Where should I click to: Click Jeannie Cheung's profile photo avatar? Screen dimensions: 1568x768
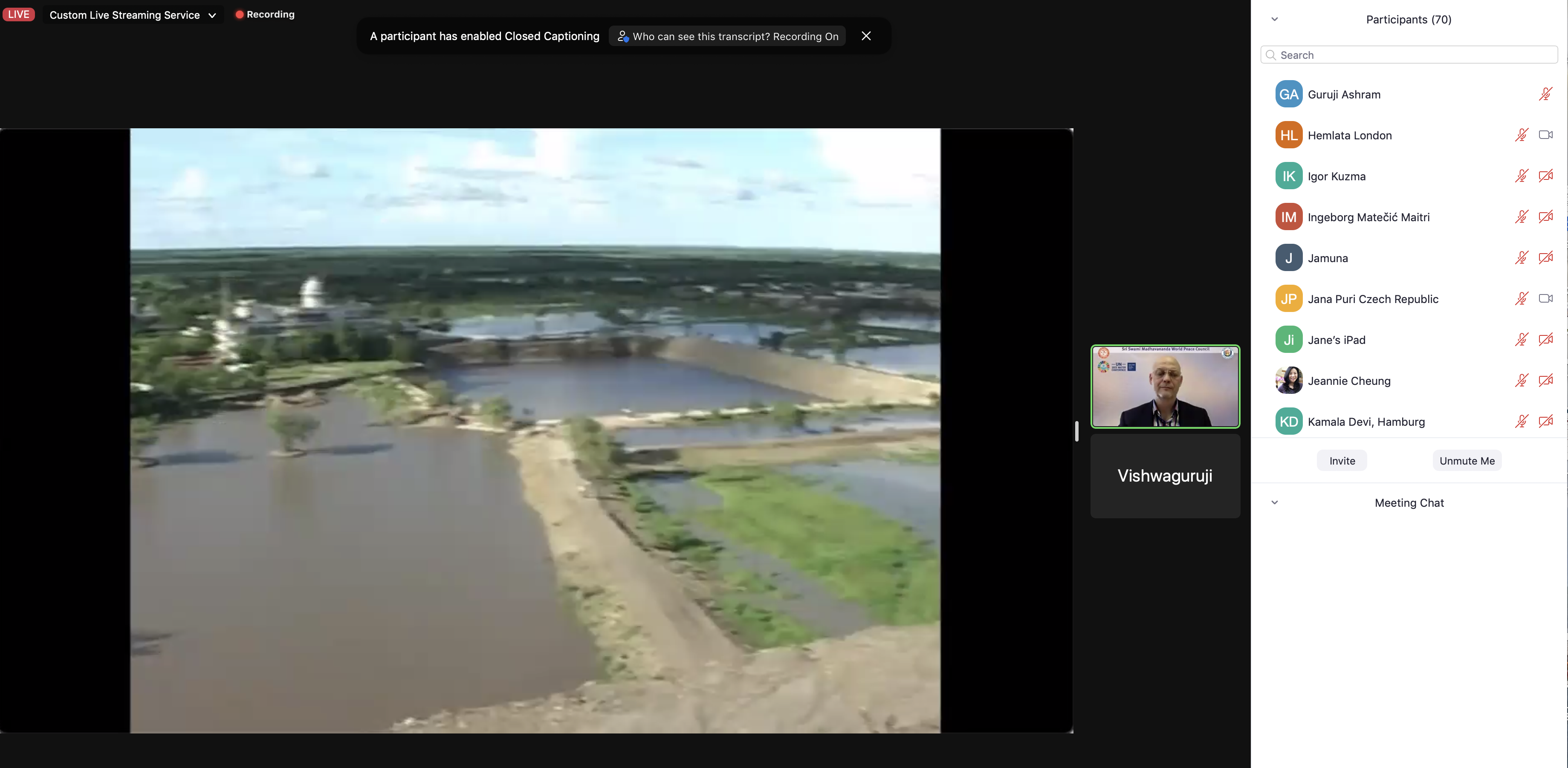tap(1289, 380)
